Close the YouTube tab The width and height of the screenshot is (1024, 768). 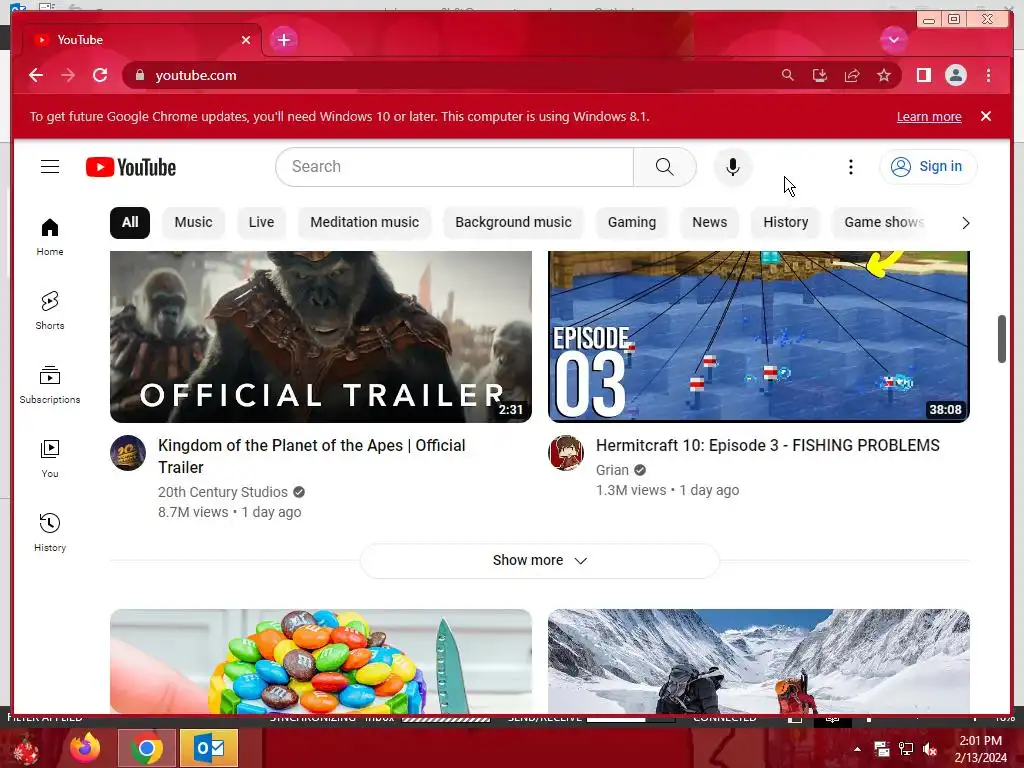coord(246,40)
